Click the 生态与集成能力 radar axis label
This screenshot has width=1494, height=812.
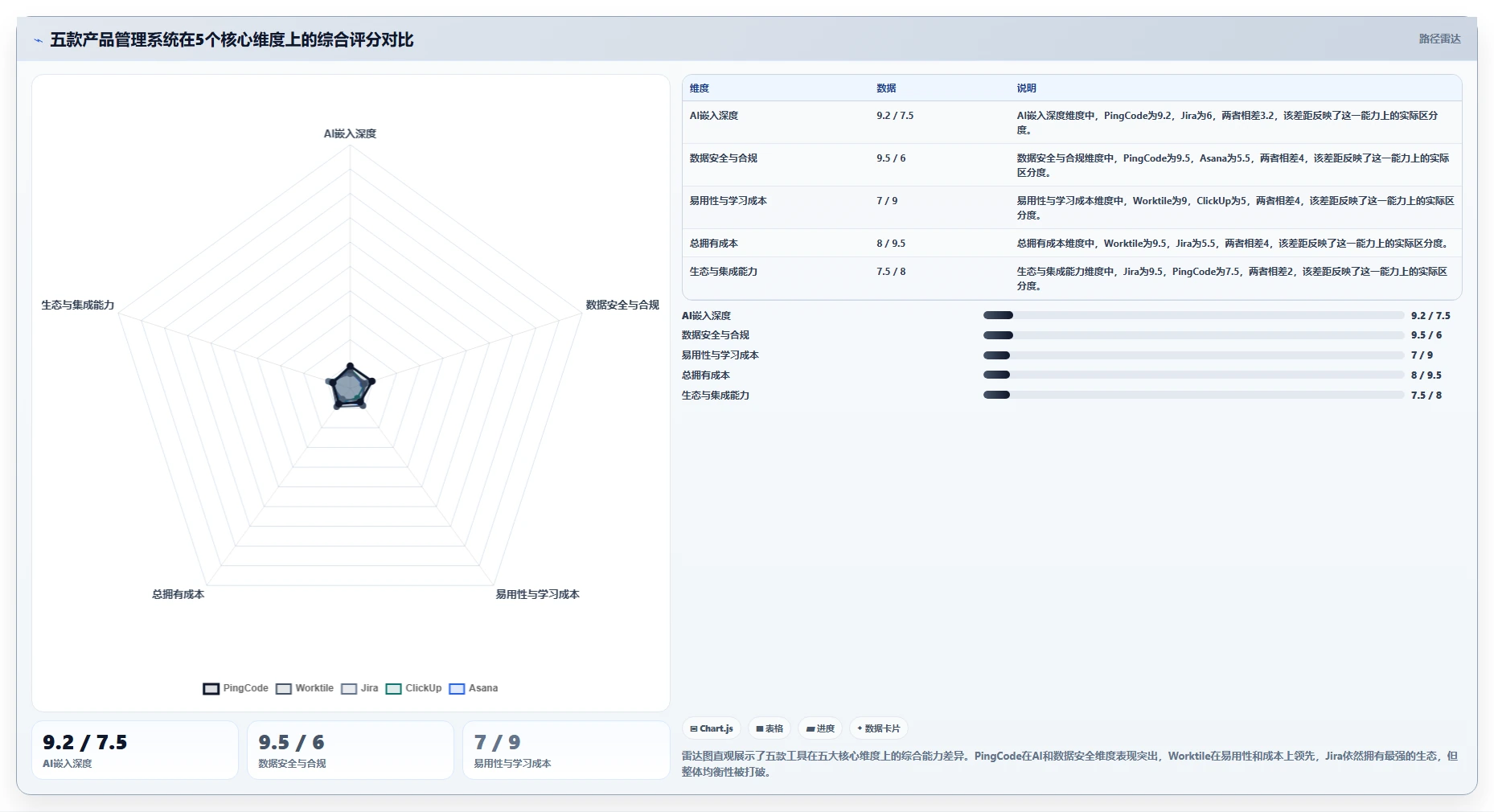coord(78,306)
